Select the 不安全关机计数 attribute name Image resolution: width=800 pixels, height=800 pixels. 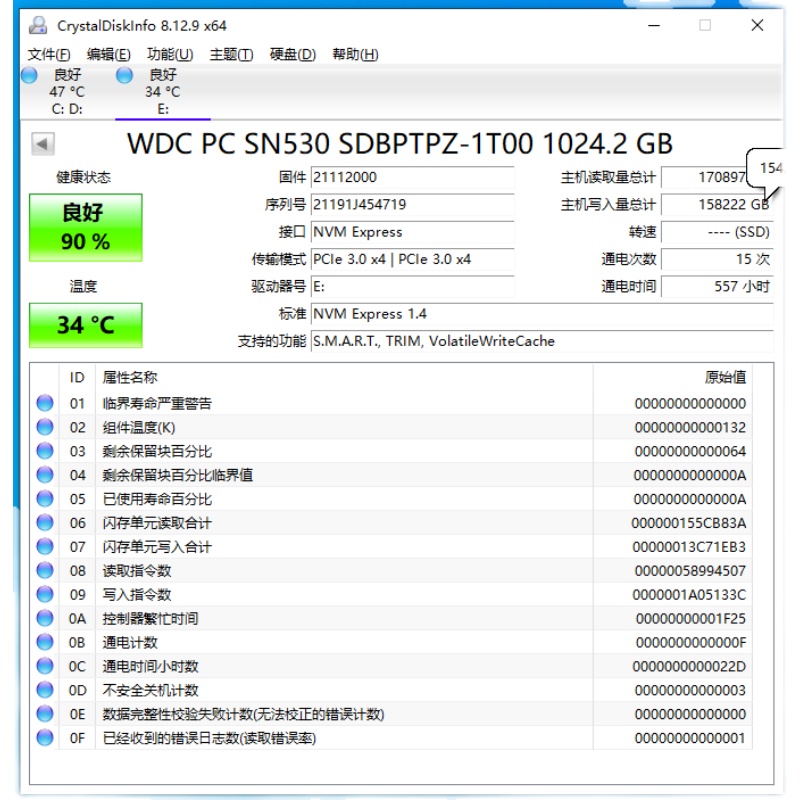point(150,690)
